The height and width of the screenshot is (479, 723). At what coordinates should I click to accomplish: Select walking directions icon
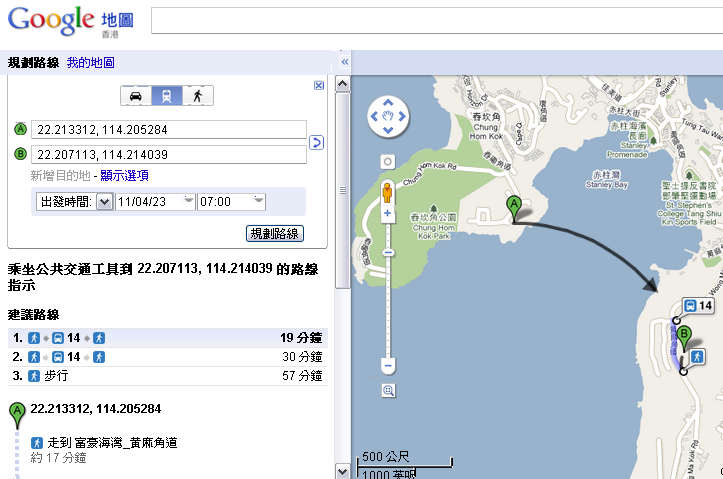[198, 96]
